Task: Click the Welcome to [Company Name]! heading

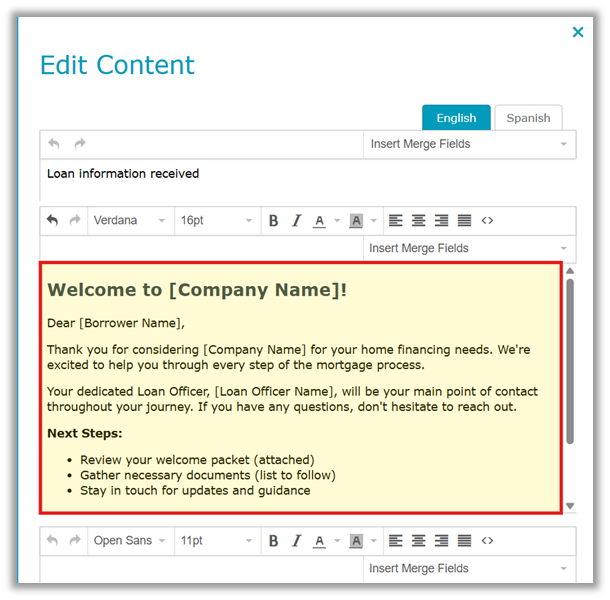Action: [x=197, y=290]
